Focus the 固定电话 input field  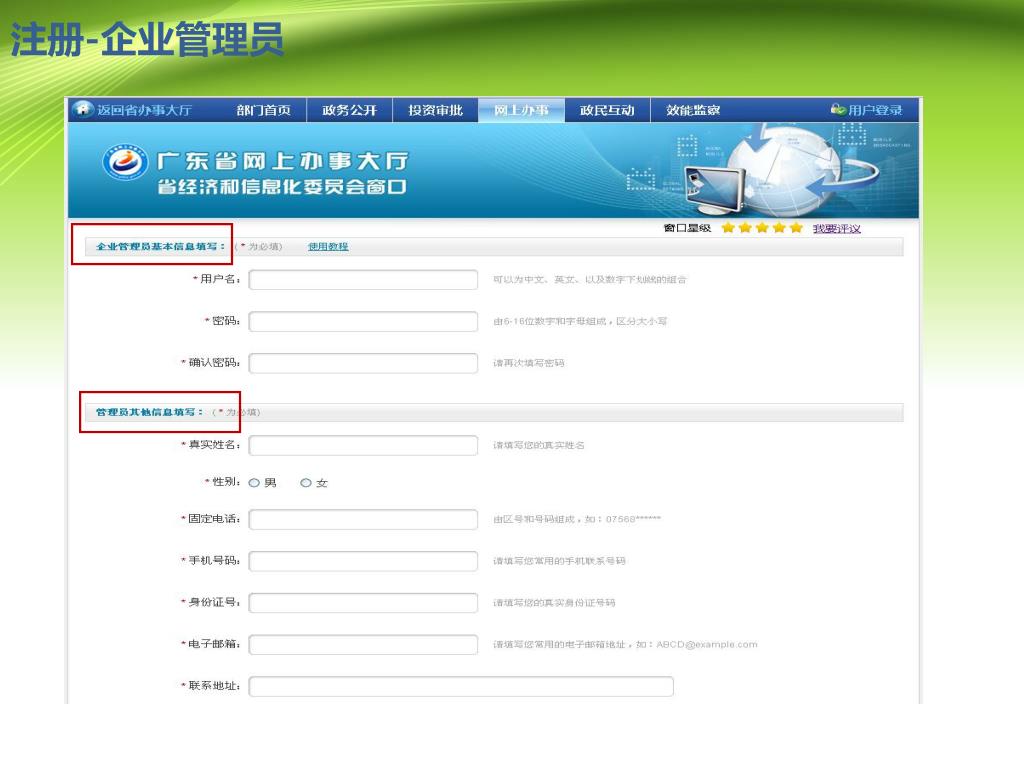pos(363,519)
